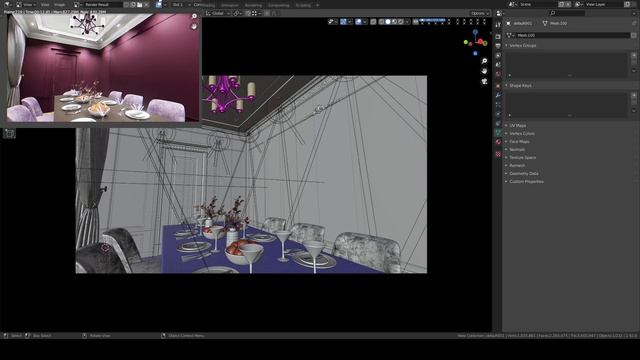
Task: Expand the Remesh panel
Action: [517, 165]
